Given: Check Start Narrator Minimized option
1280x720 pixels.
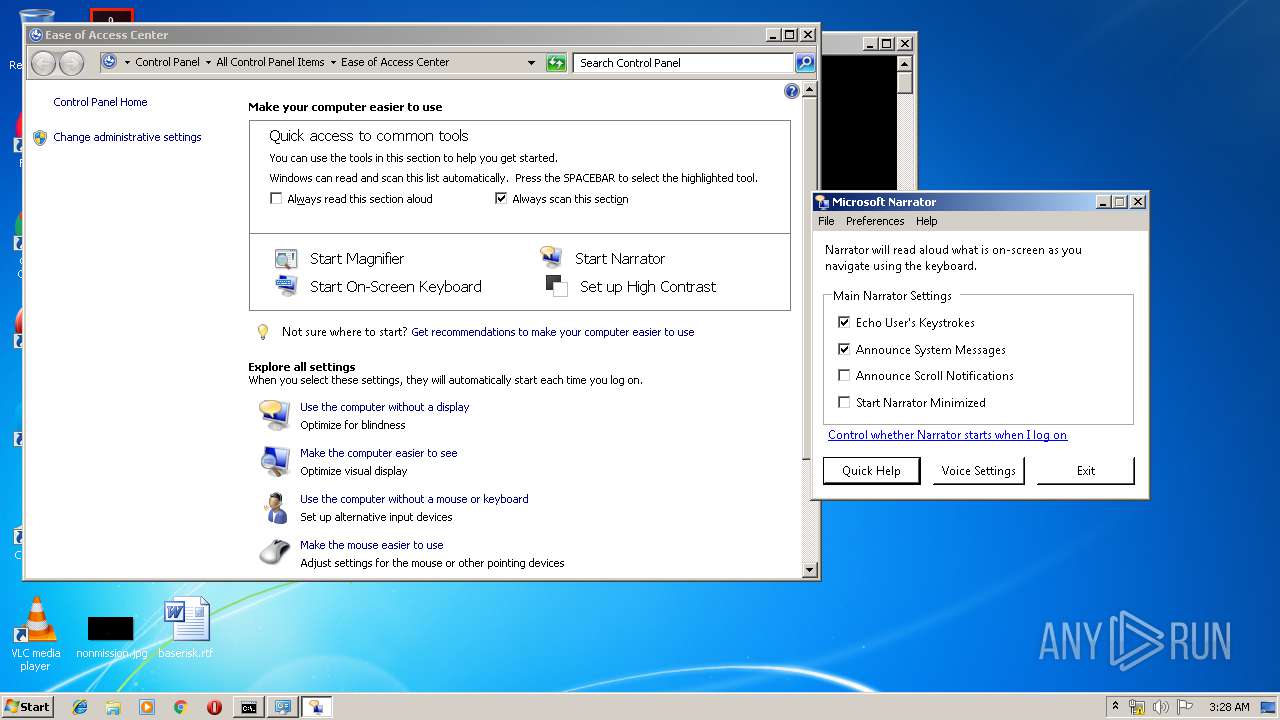Looking at the screenshot, I should coord(844,402).
